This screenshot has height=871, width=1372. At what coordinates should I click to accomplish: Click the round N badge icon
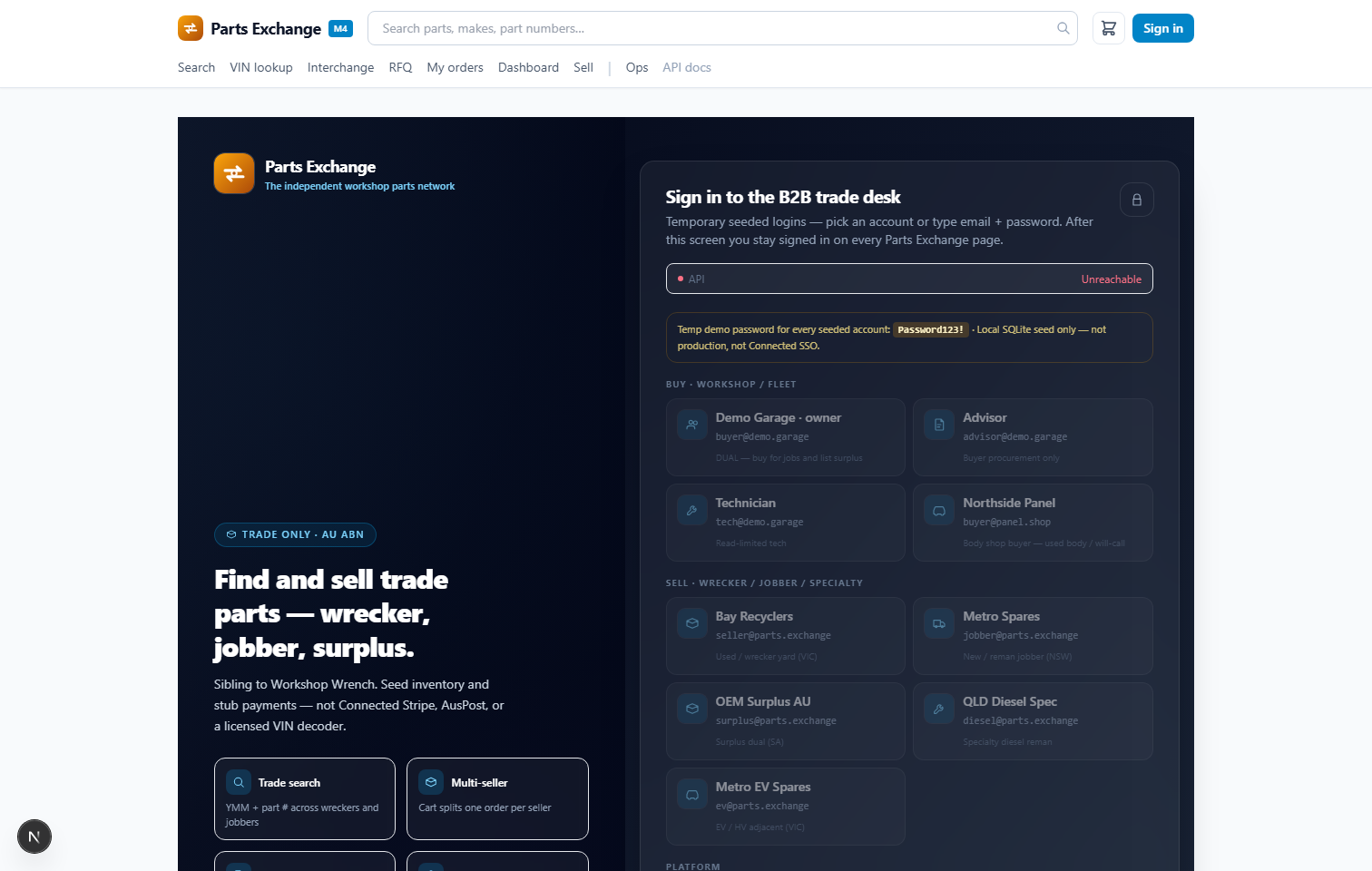34,837
